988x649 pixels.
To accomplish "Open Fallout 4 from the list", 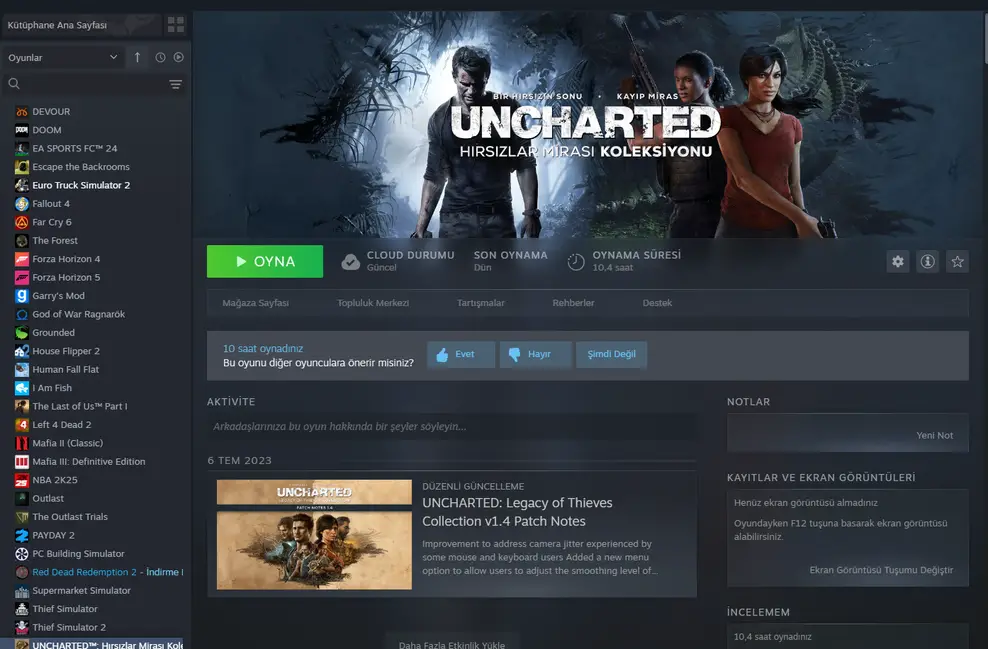I will coord(51,204).
